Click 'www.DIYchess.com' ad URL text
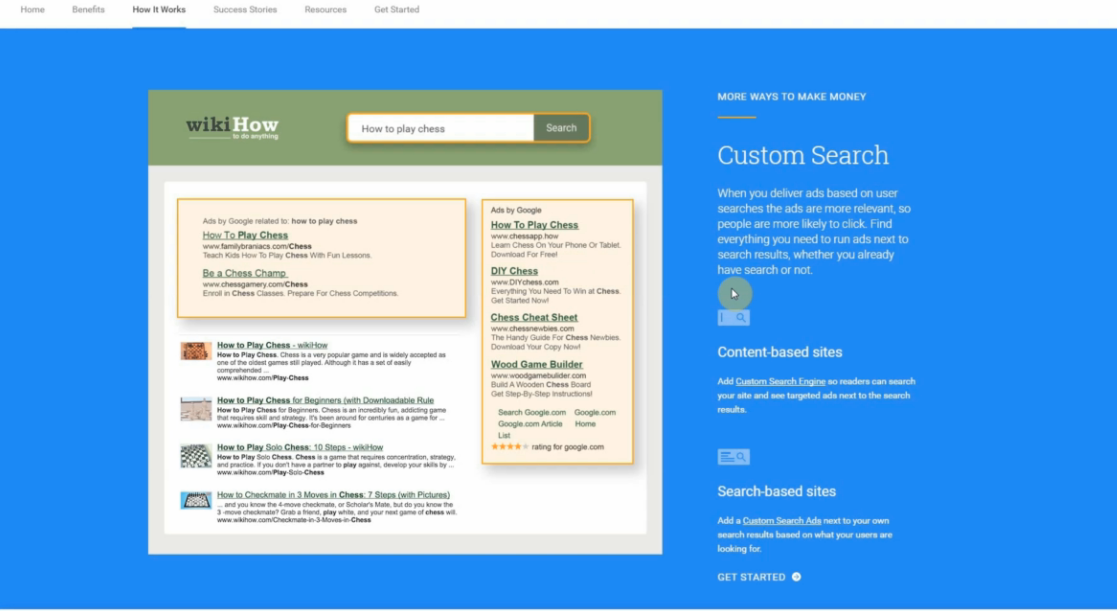The height and width of the screenshot is (611, 1117). [525, 282]
